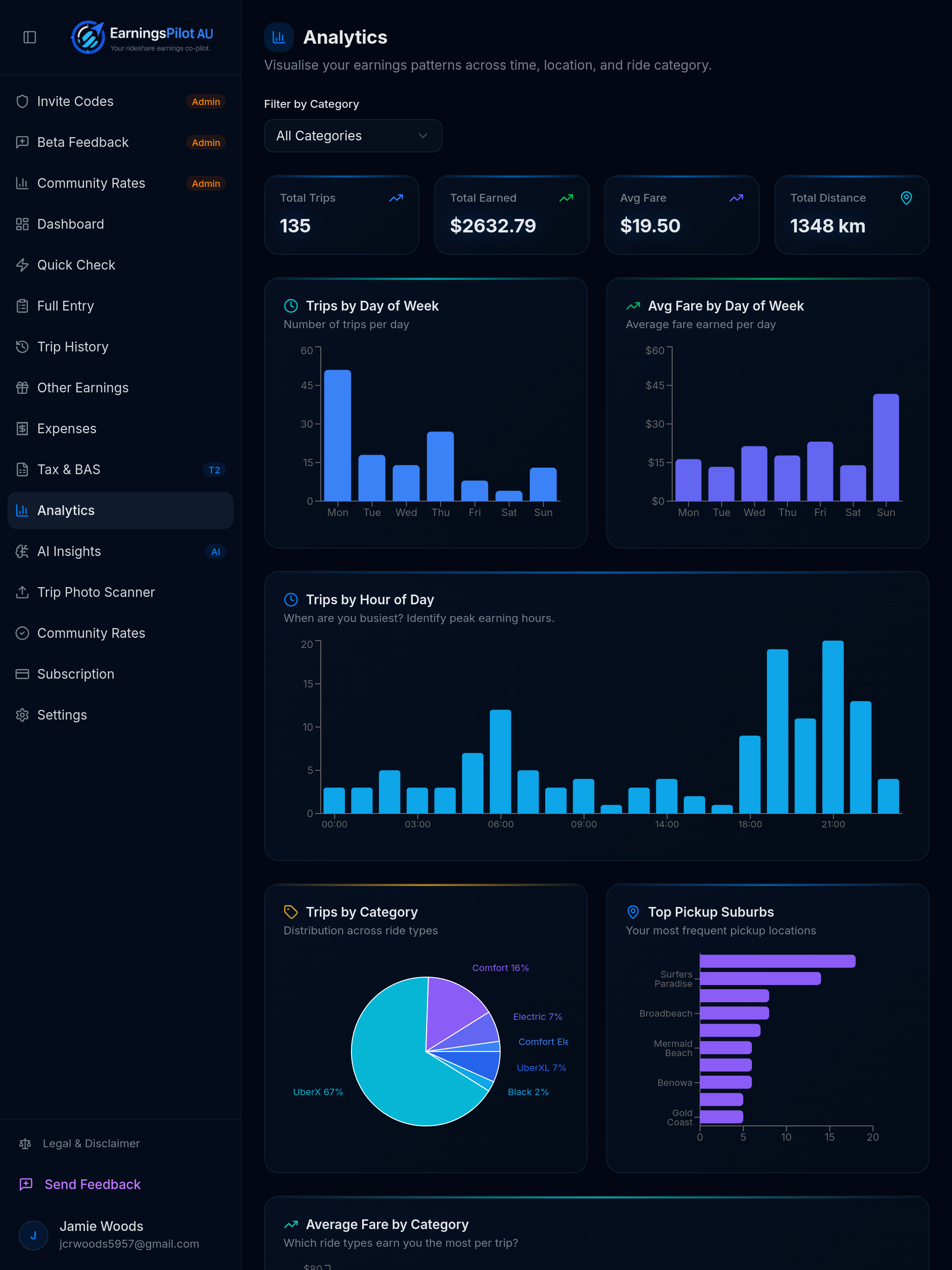The width and height of the screenshot is (952, 1270).
Task: Open admin Community Rates with Admin badge
Action: (x=120, y=183)
